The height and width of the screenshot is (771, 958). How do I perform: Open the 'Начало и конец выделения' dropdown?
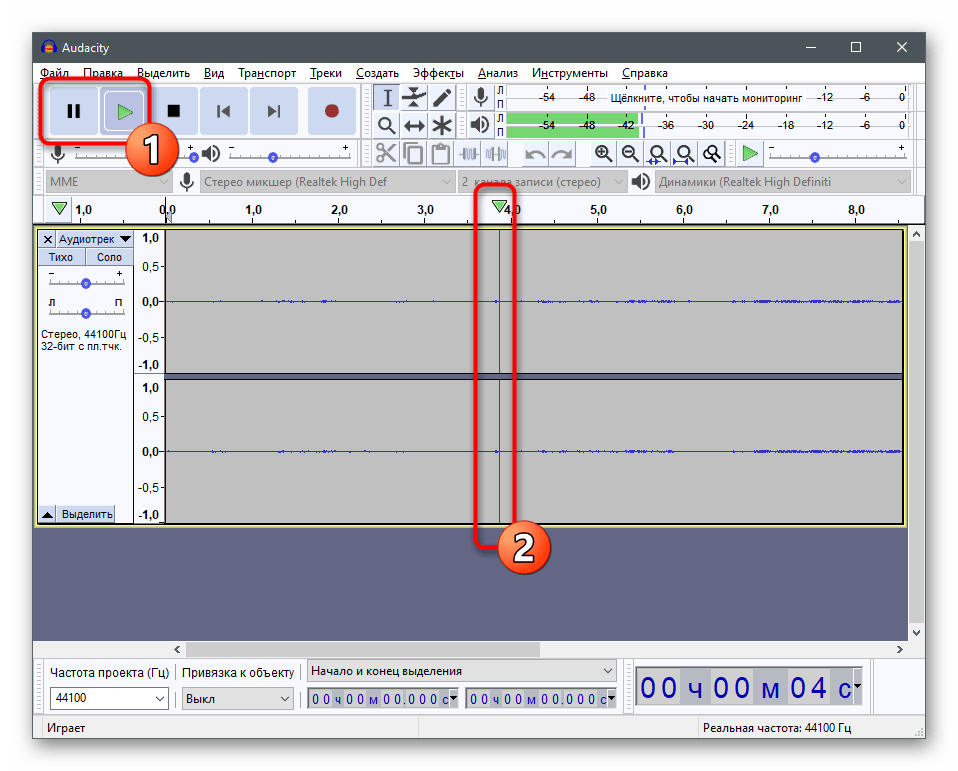pos(461,671)
